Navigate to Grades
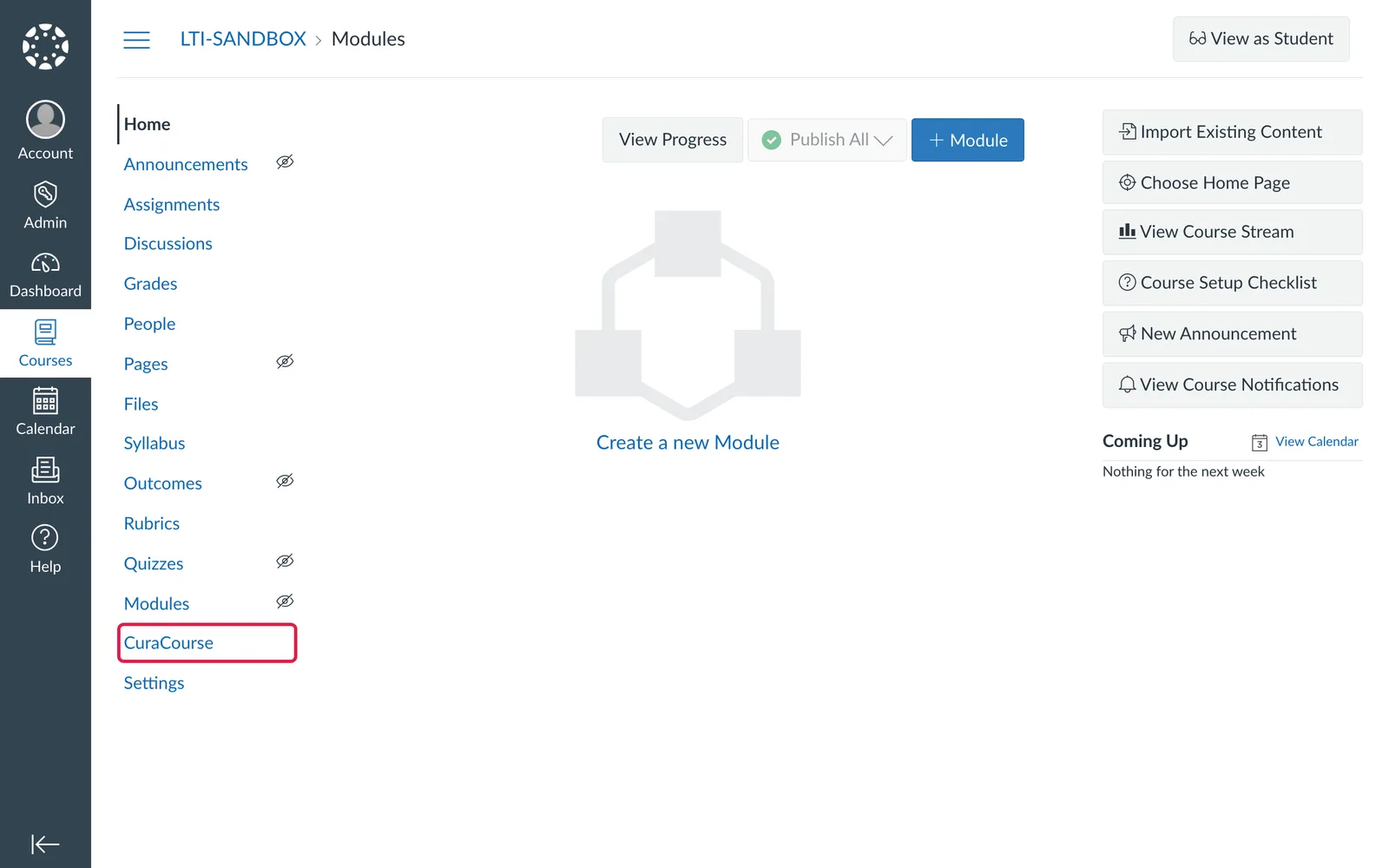The image size is (1389, 868). point(150,284)
